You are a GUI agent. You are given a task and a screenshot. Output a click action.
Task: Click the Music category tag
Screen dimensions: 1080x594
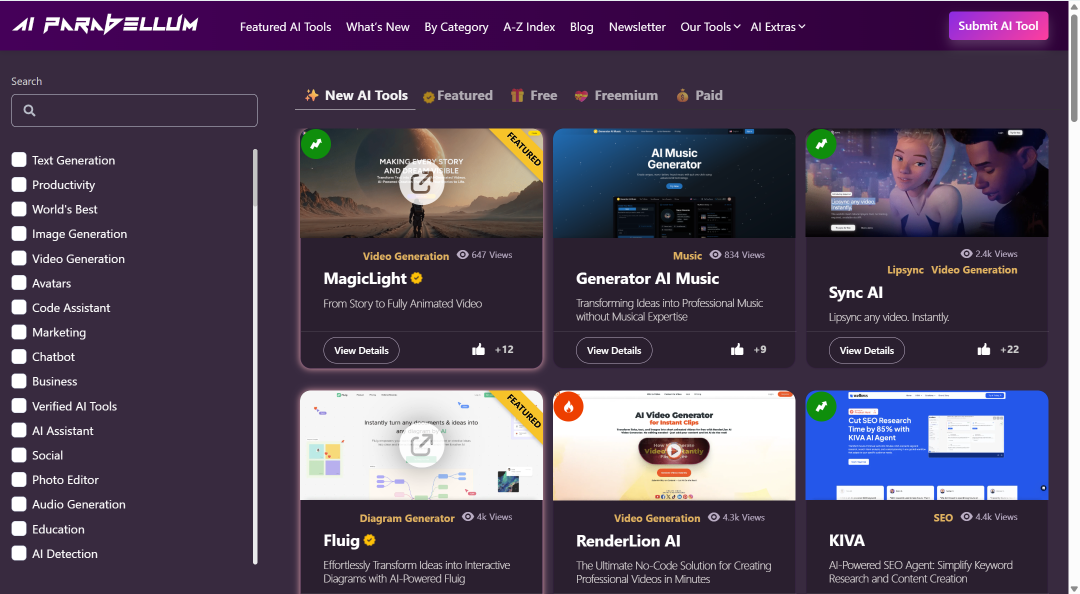[x=687, y=256]
